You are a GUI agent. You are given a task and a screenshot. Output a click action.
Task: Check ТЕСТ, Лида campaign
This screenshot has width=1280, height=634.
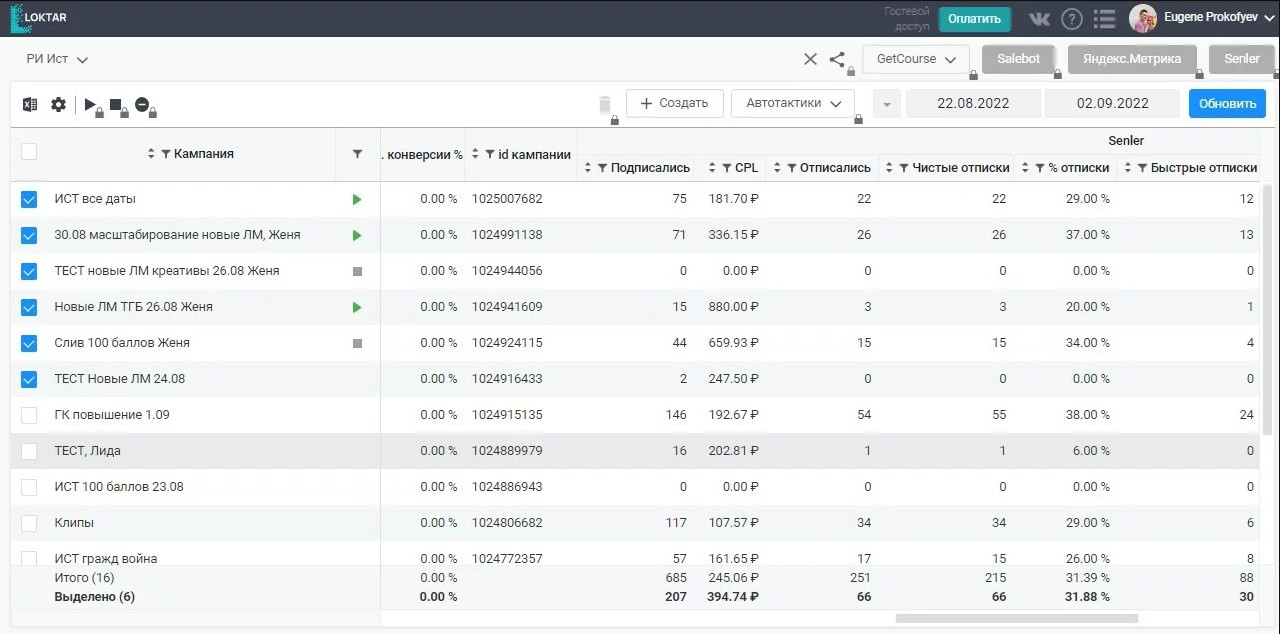point(29,451)
